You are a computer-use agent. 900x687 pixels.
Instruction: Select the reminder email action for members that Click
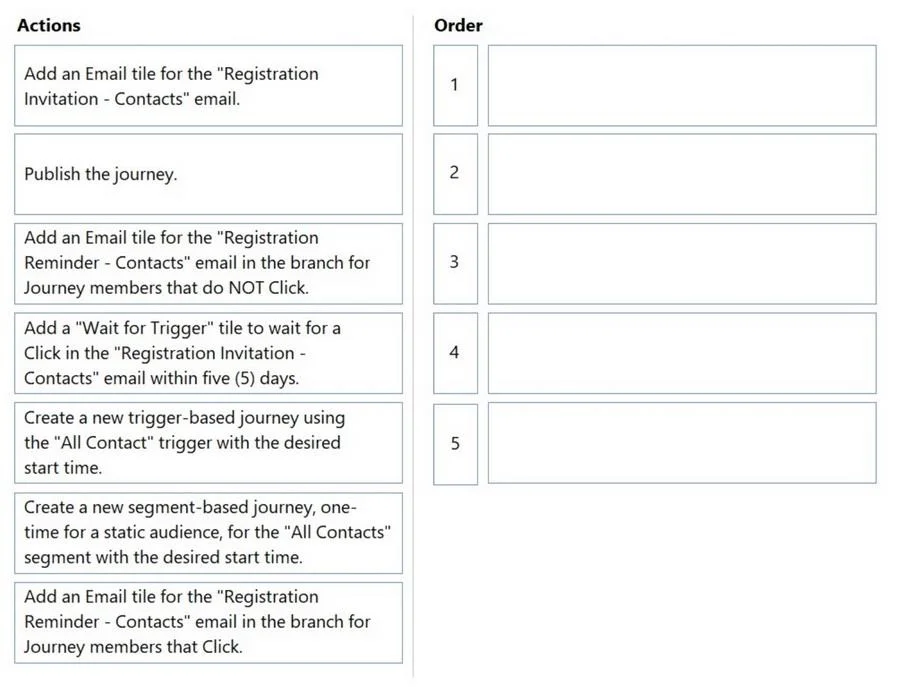click(x=208, y=623)
